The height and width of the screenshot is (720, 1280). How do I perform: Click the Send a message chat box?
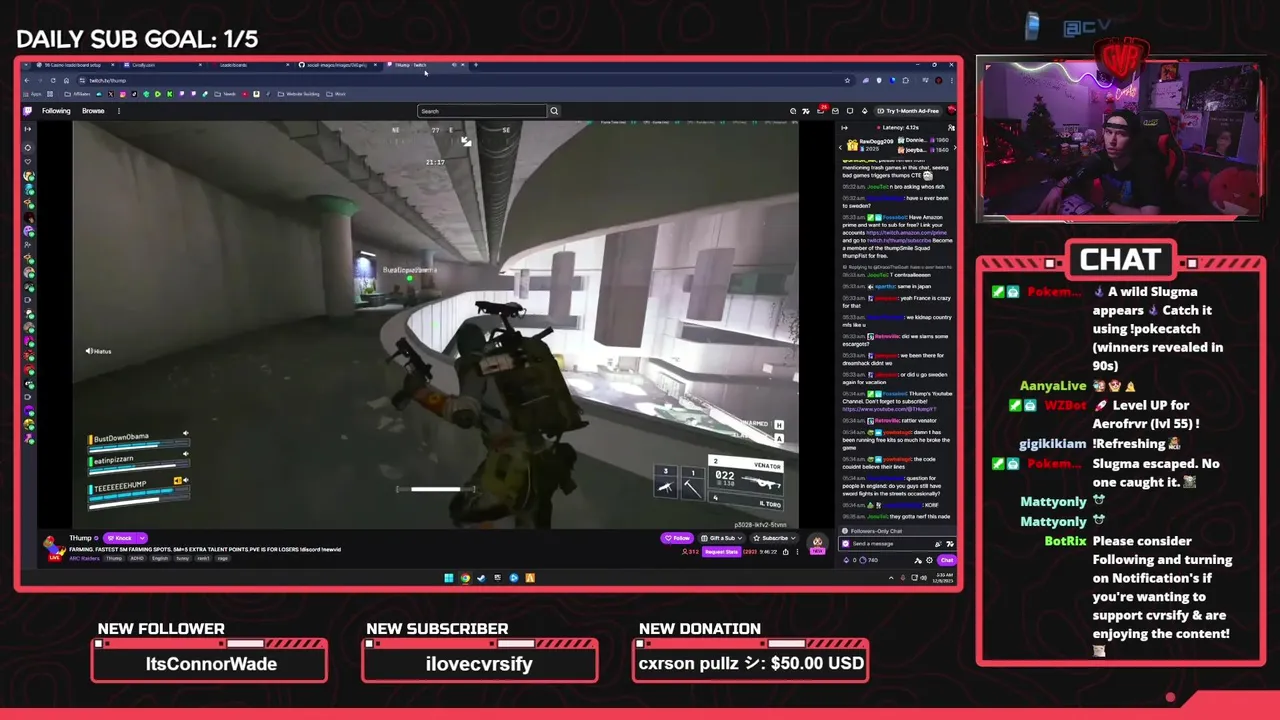(897, 544)
